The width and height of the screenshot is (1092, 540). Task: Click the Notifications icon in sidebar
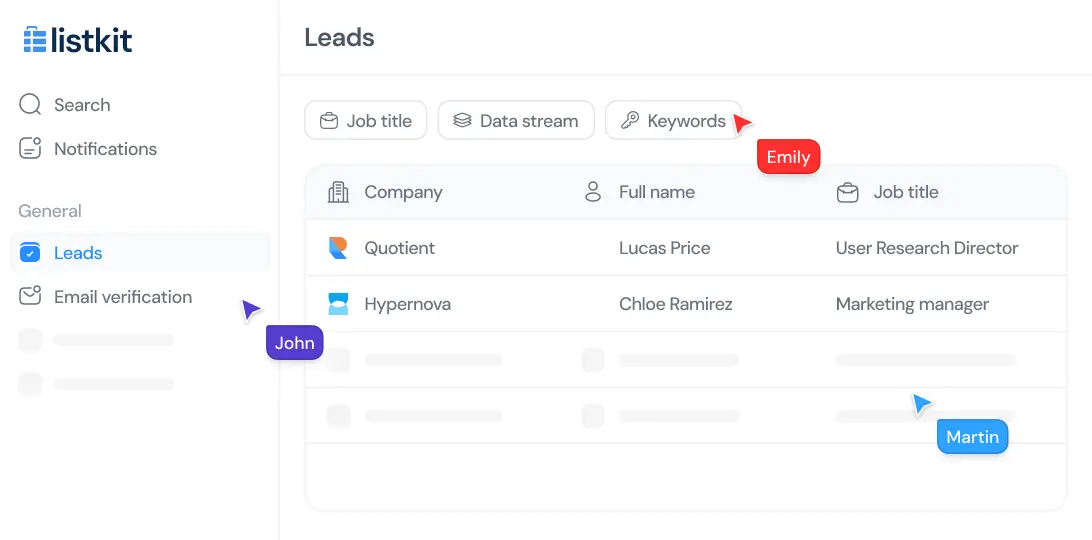tap(30, 149)
